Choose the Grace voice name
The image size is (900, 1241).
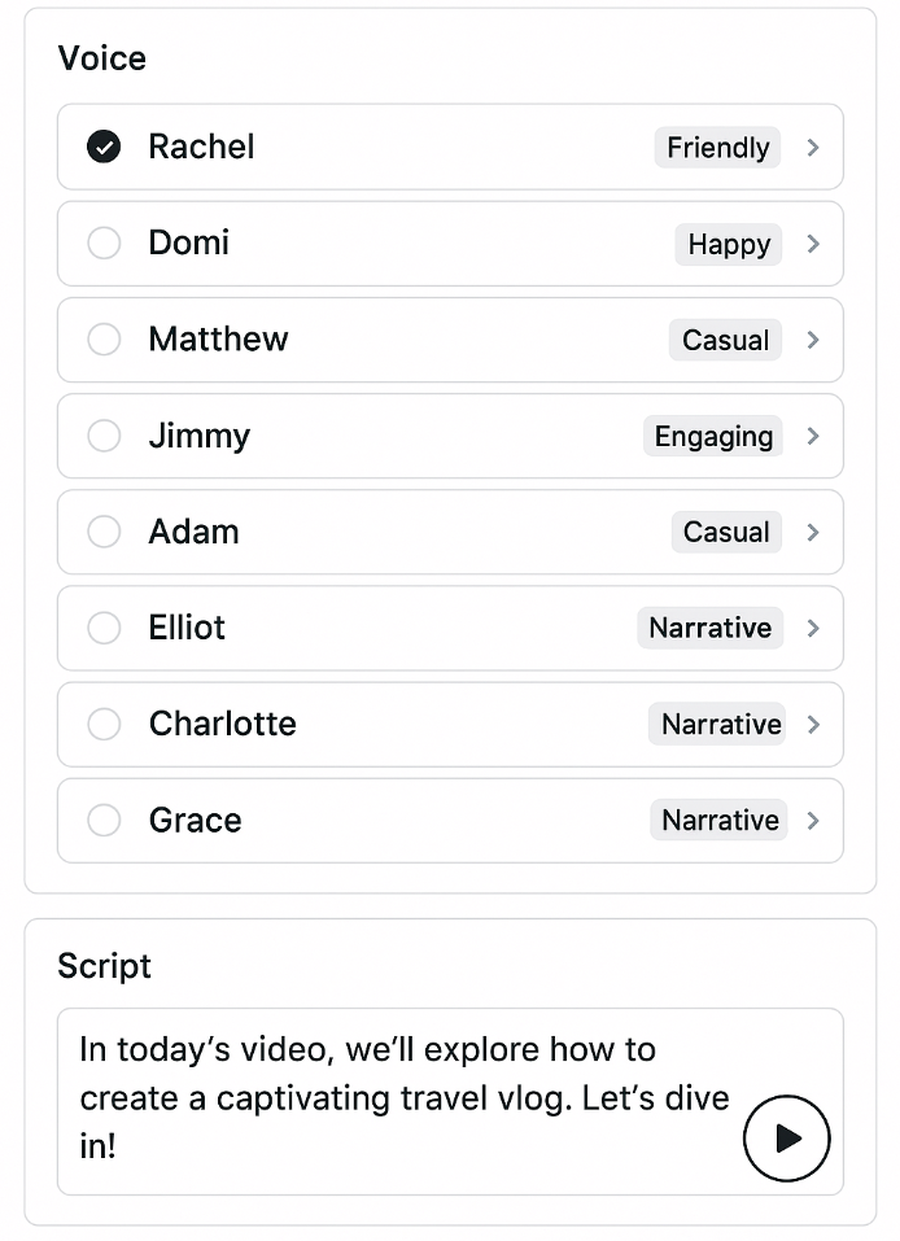tap(195, 820)
